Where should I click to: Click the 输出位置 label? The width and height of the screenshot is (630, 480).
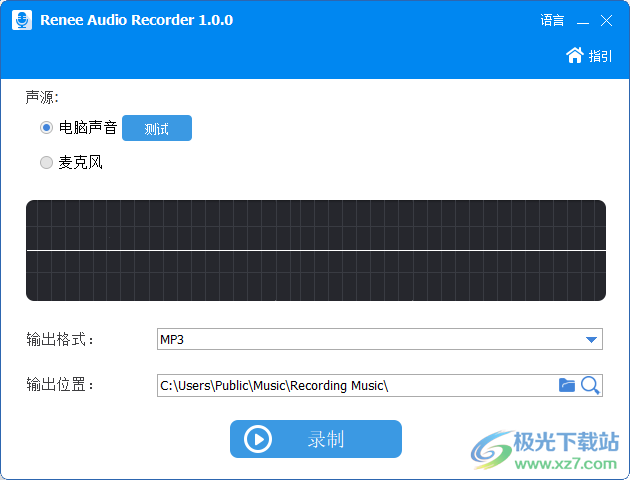point(60,385)
